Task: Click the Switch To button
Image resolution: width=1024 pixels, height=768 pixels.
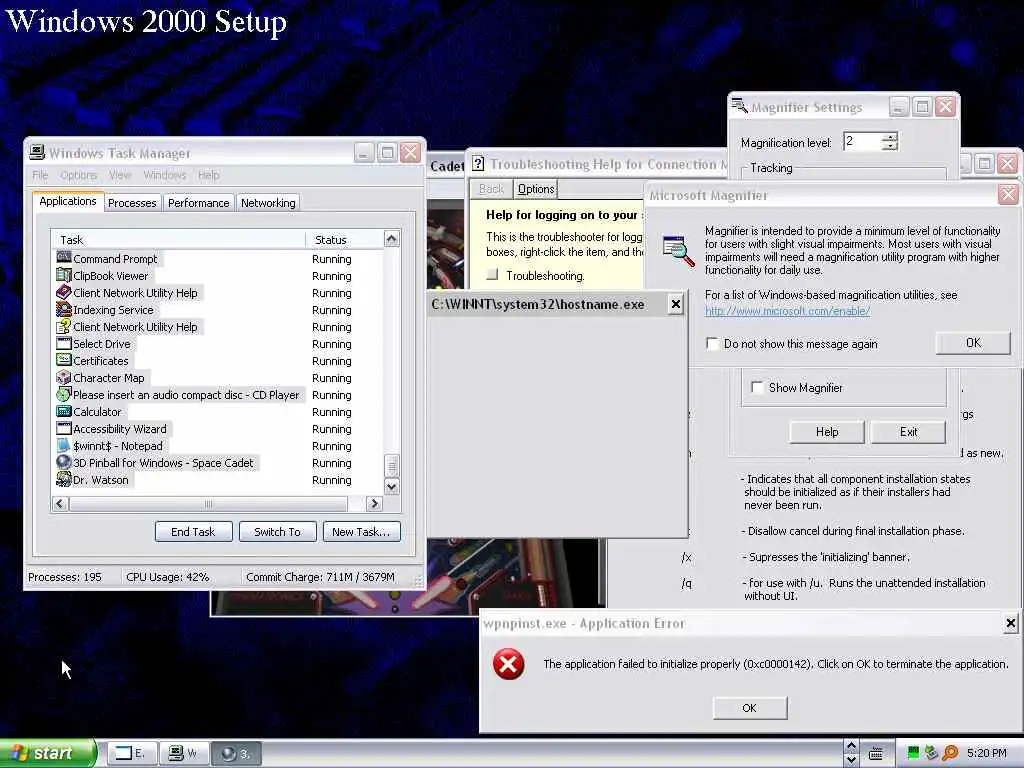Action: pyautogui.click(x=278, y=532)
